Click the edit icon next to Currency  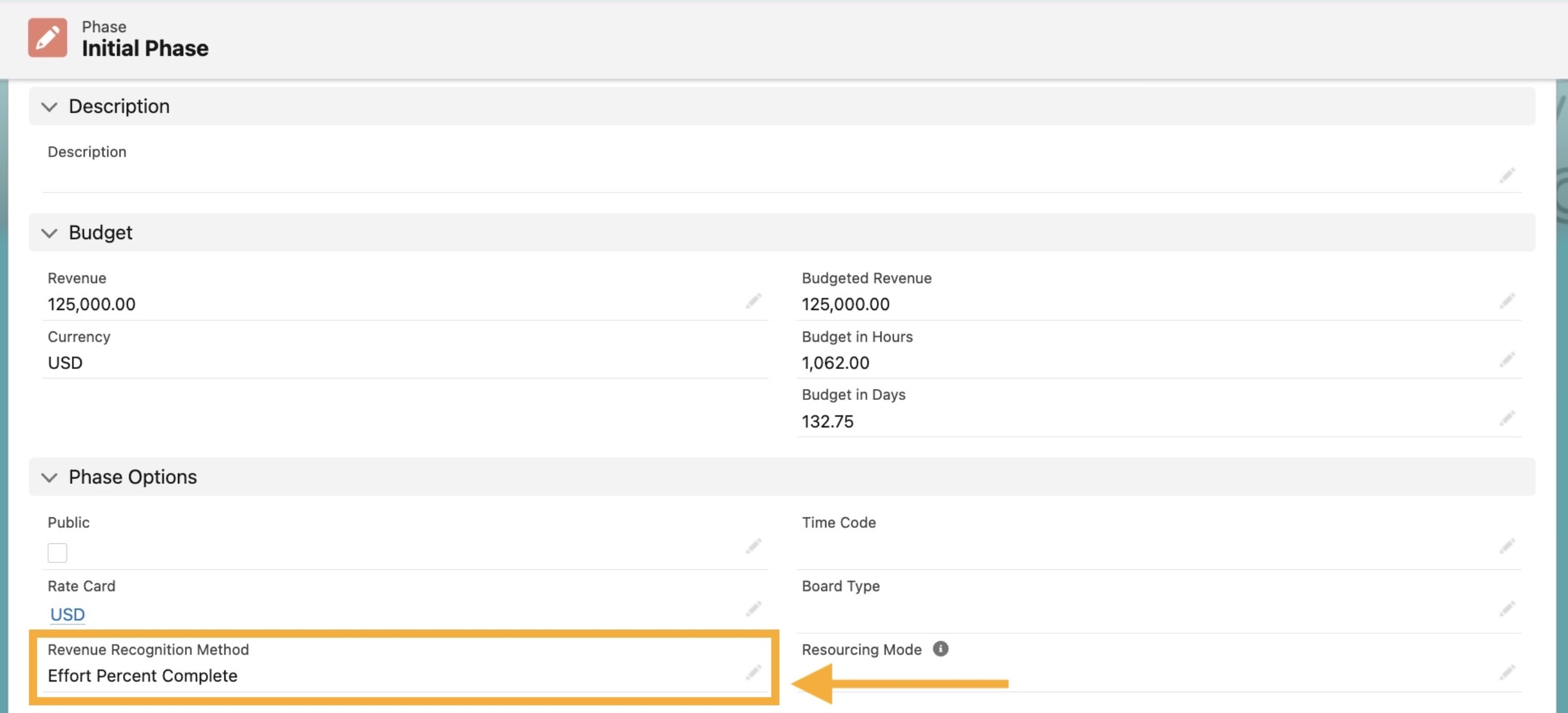757,362
